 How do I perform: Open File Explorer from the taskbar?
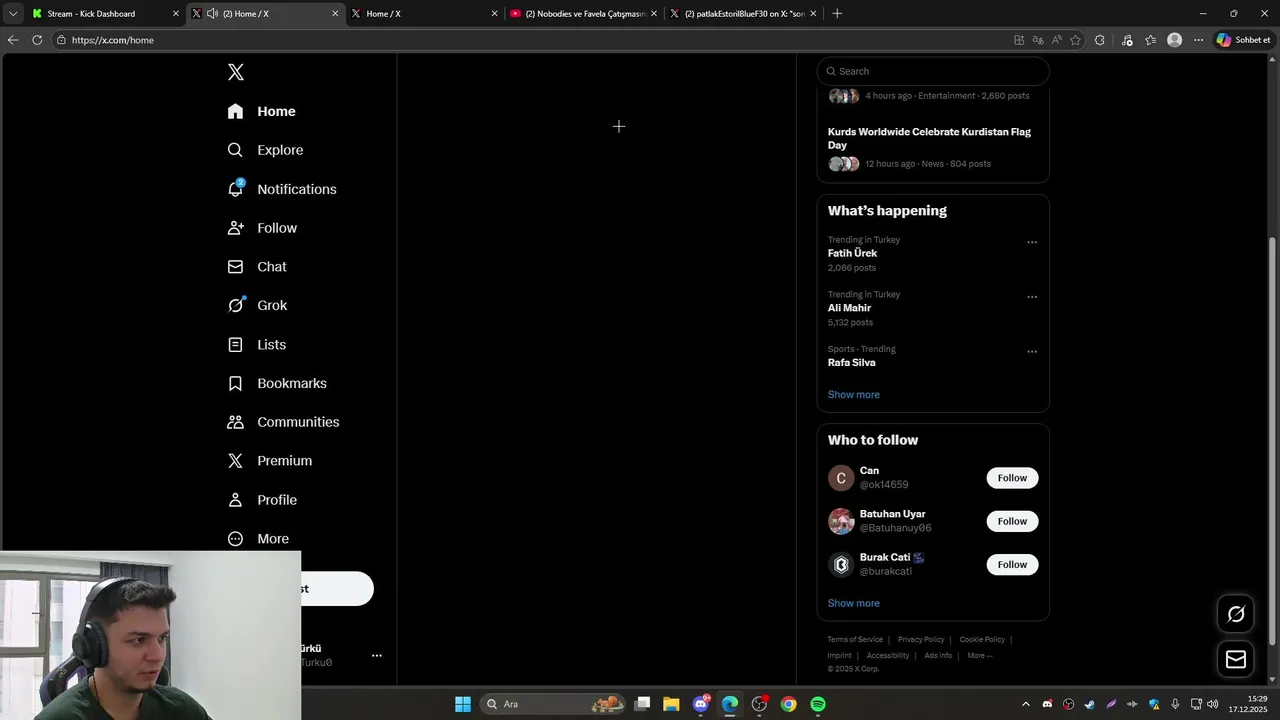click(x=671, y=704)
